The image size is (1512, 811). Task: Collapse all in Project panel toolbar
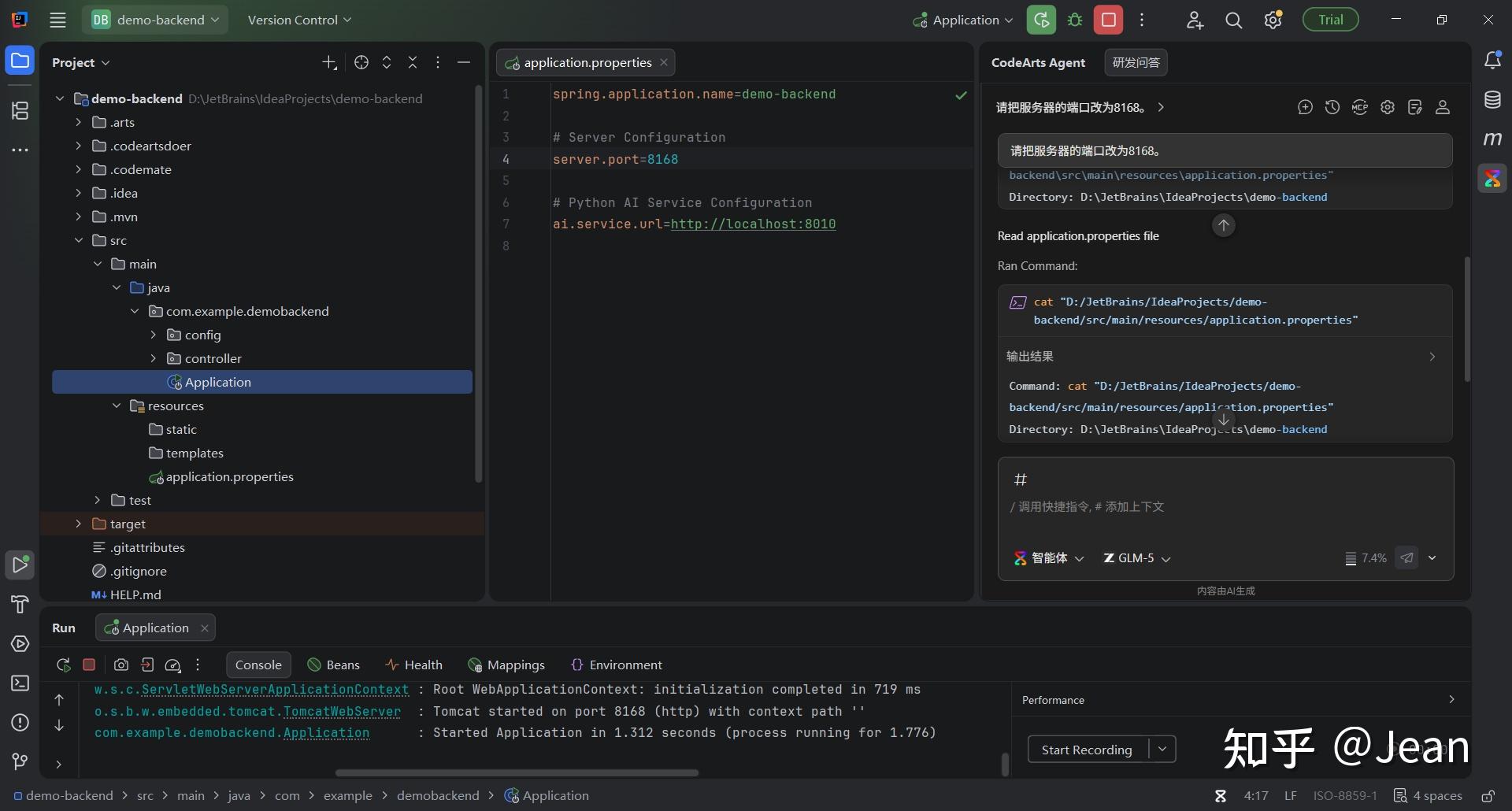click(x=413, y=62)
